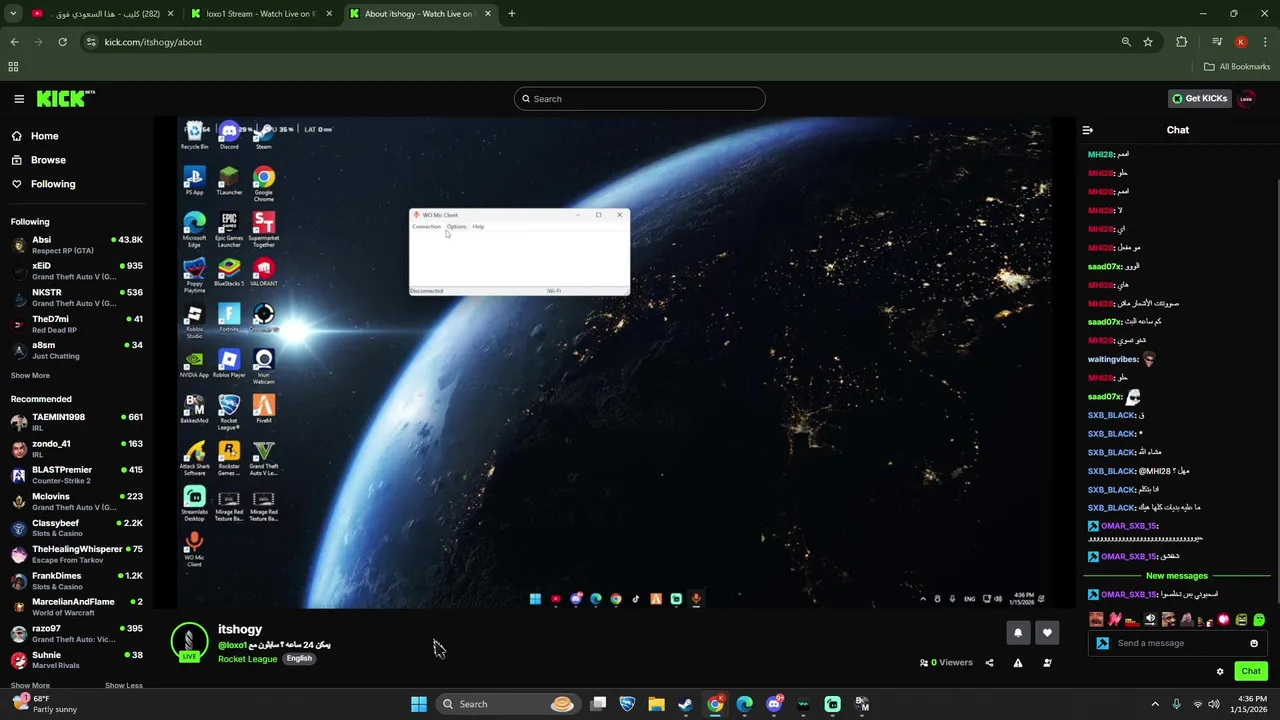Image resolution: width=1280 pixels, height=720 pixels.
Task: Open the xEID channel in the sidebar
Action: [77, 271]
